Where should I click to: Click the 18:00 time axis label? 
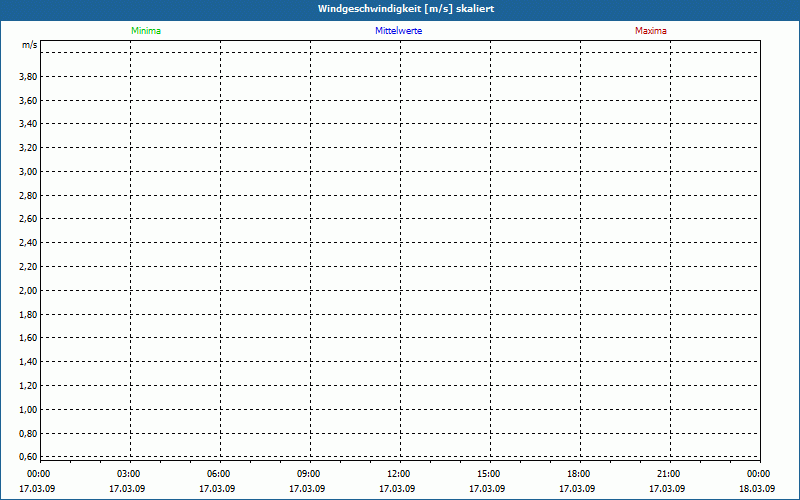coord(579,474)
